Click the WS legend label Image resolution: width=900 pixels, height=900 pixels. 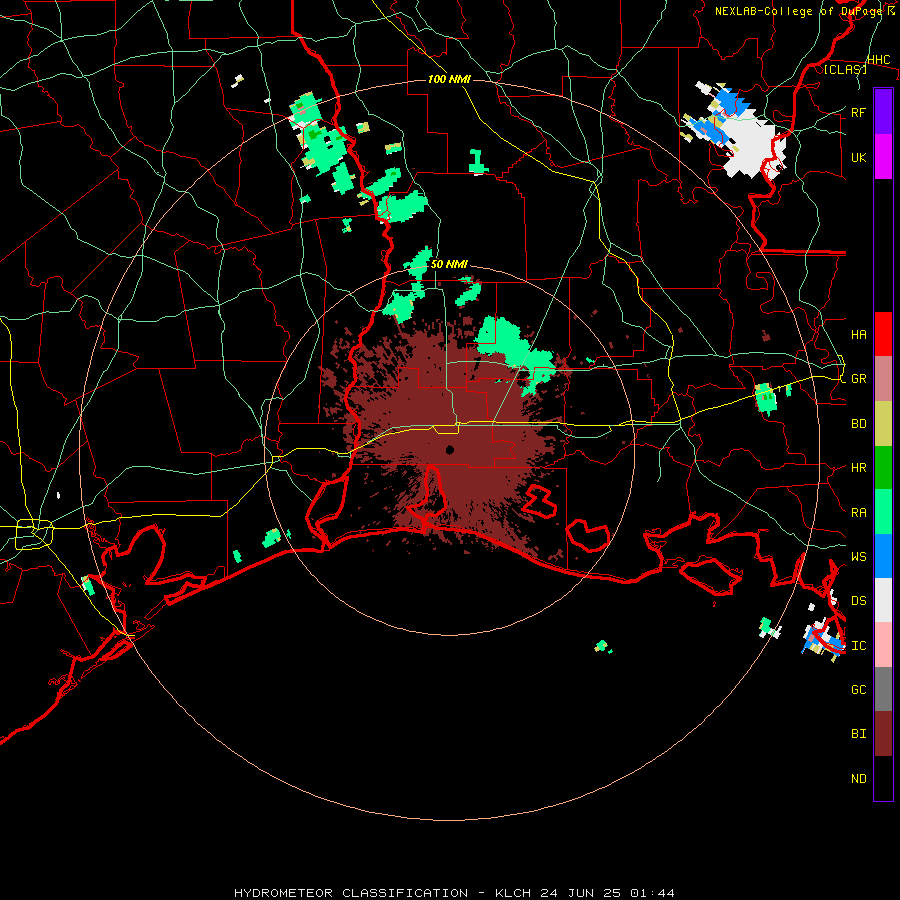858,556
